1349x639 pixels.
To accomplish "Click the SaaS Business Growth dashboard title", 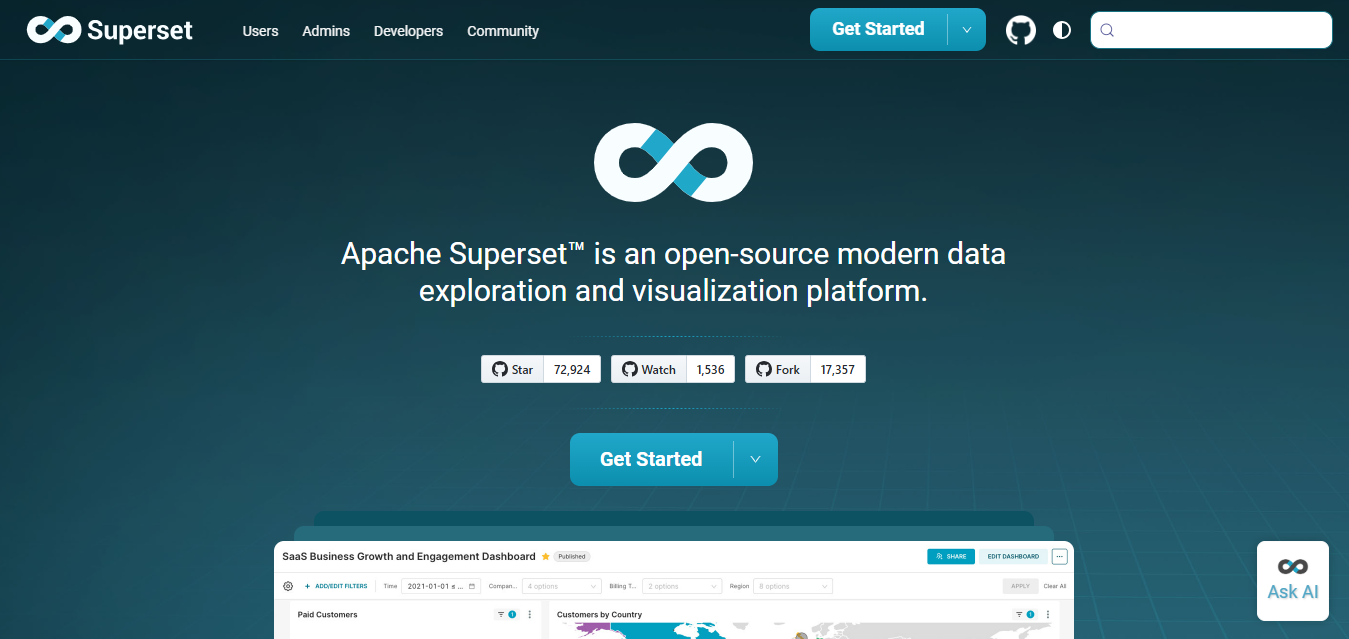I will coord(409,556).
